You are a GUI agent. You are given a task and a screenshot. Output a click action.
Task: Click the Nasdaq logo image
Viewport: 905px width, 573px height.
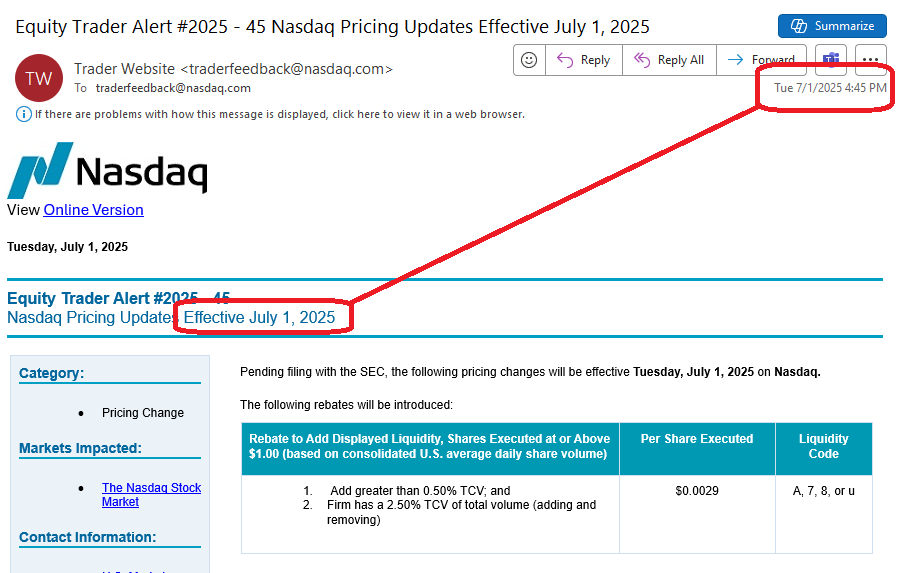107,170
